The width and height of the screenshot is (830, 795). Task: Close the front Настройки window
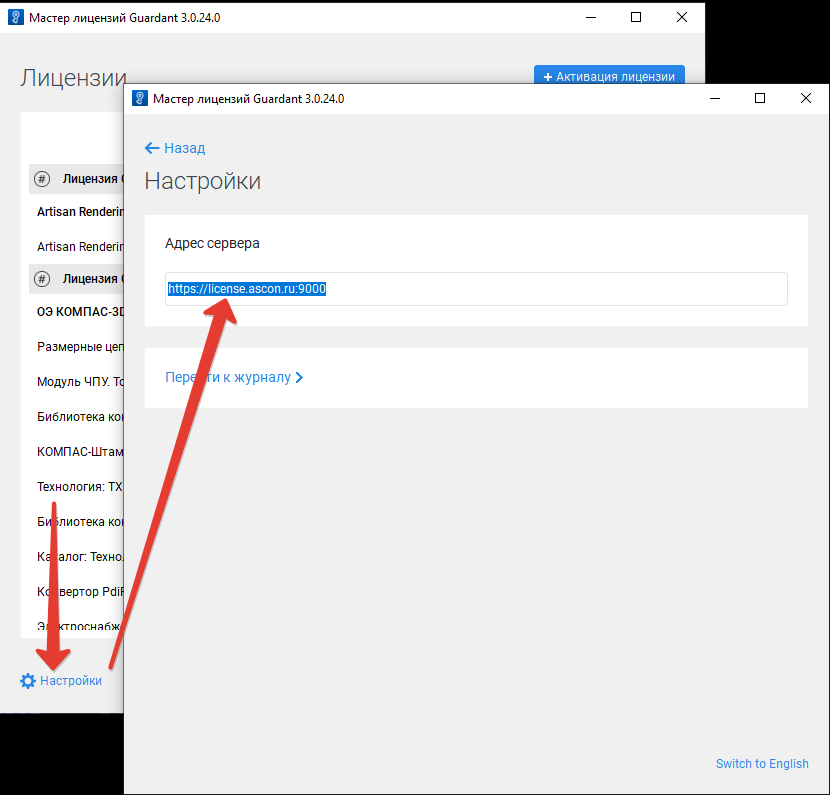(x=806, y=98)
